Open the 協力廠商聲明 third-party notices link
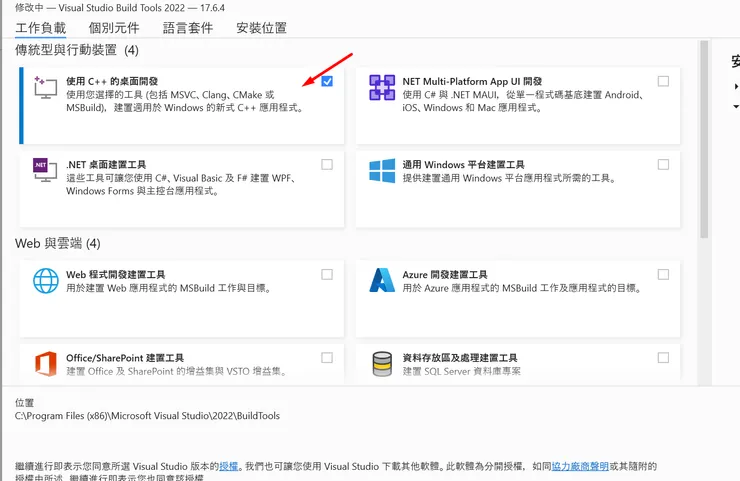The height and width of the screenshot is (481, 740). (580, 466)
